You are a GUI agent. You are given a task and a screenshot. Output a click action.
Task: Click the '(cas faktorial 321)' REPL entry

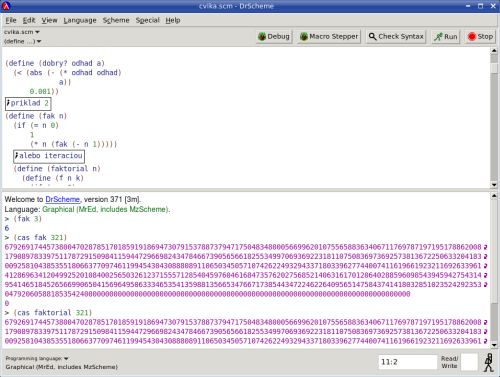click(x=53, y=313)
